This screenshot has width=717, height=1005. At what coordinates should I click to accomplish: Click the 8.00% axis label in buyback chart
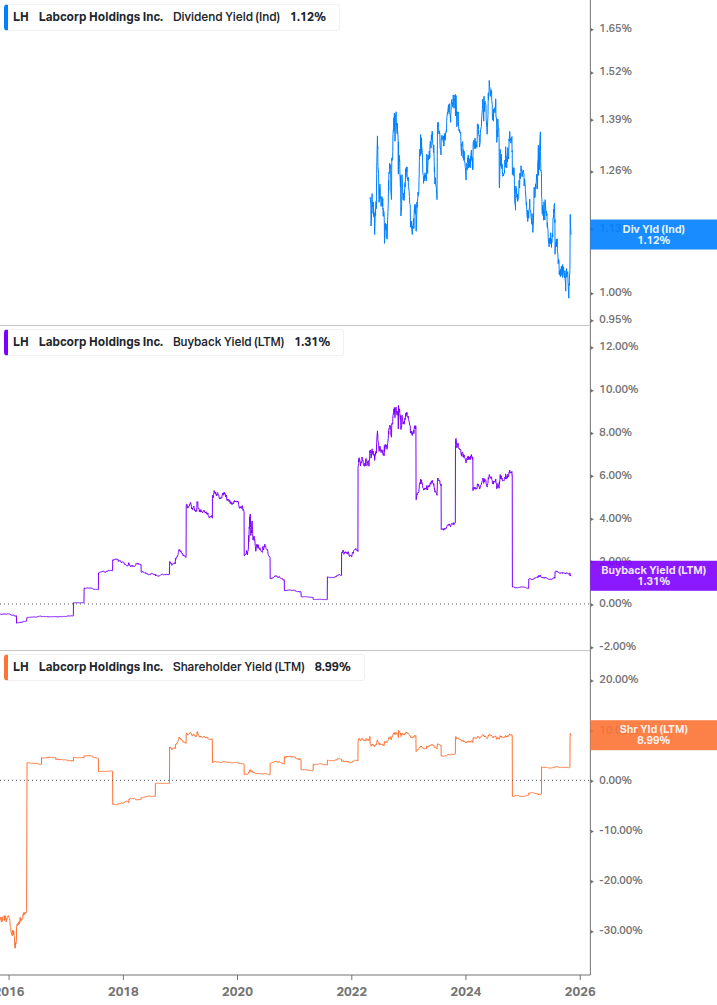click(x=615, y=433)
